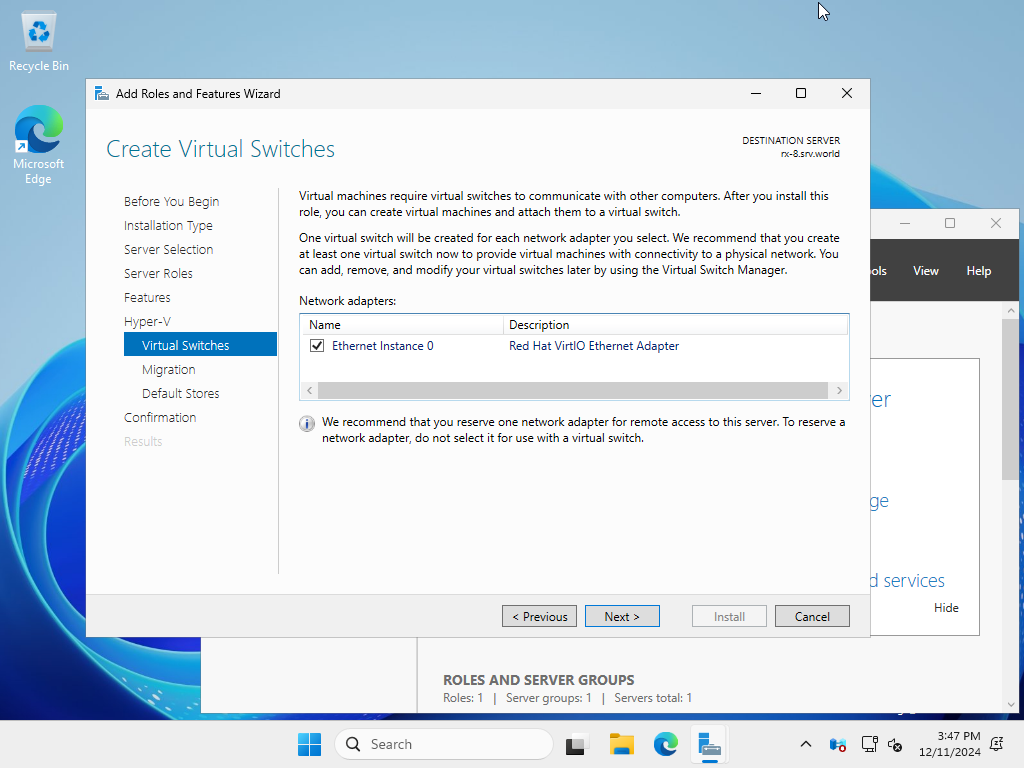The height and width of the screenshot is (768, 1024).
Task: Collapse the roles notification using Hide
Action: click(945, 607)
